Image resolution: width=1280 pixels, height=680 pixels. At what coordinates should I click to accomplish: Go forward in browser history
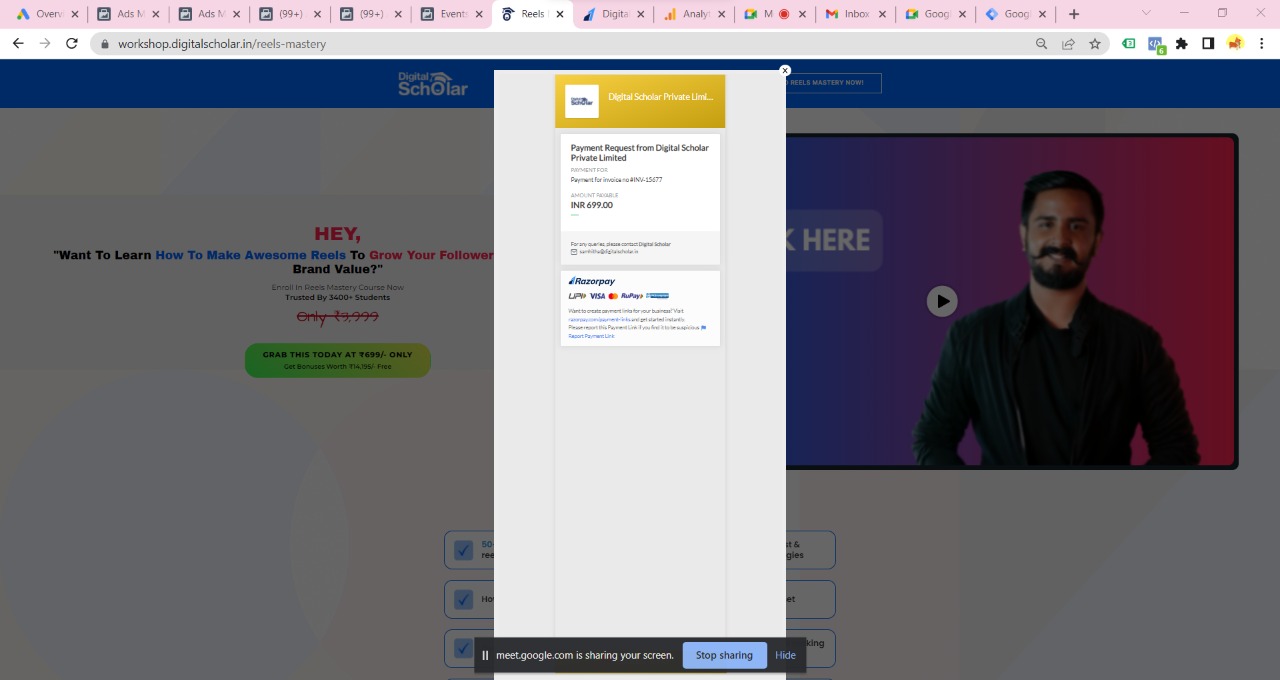point(45,43)
